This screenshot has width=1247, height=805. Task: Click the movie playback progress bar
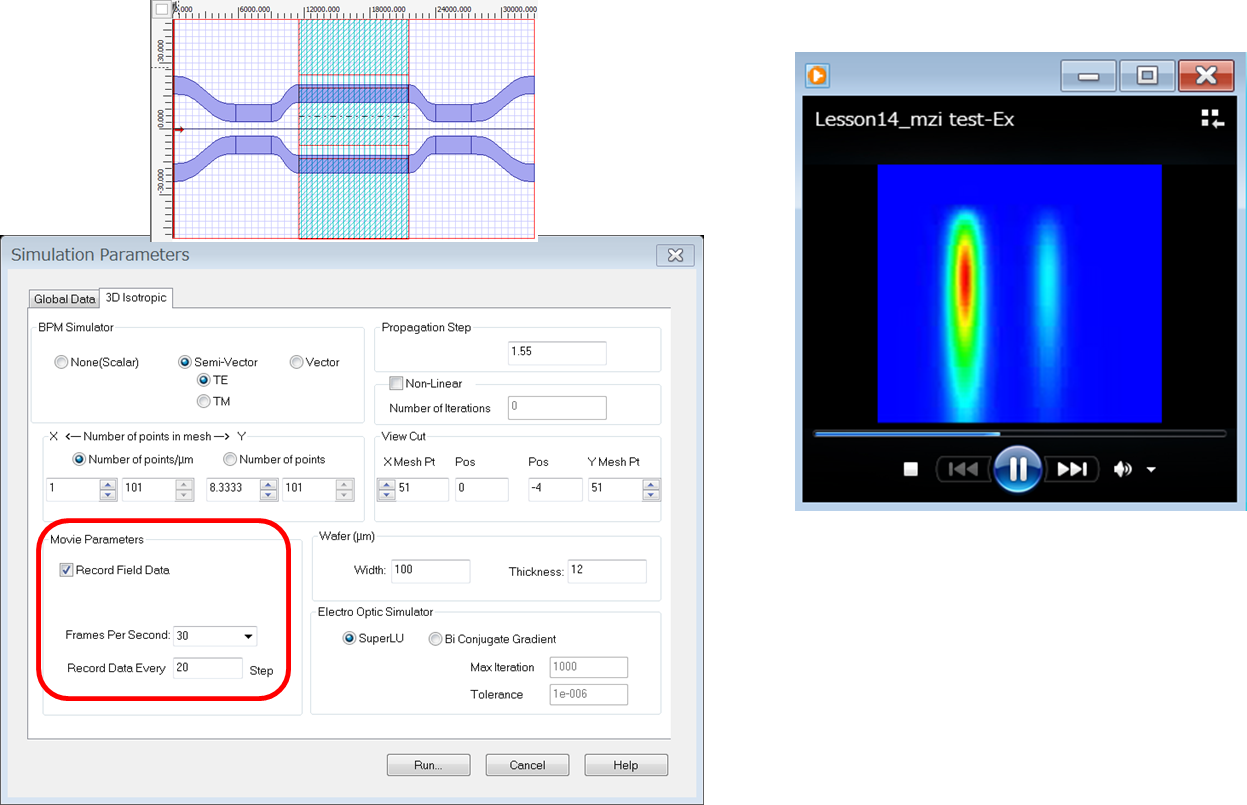[1018, 434]
